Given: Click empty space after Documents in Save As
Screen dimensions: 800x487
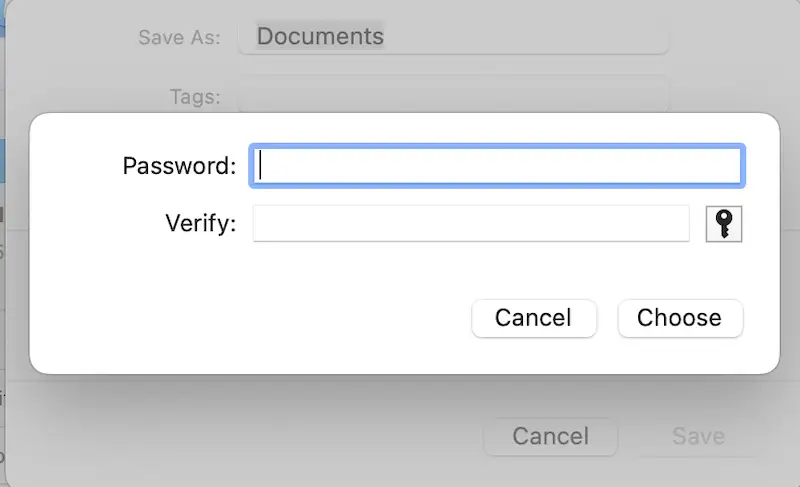Looking at the screenshot, I should [x=530, y=37].
